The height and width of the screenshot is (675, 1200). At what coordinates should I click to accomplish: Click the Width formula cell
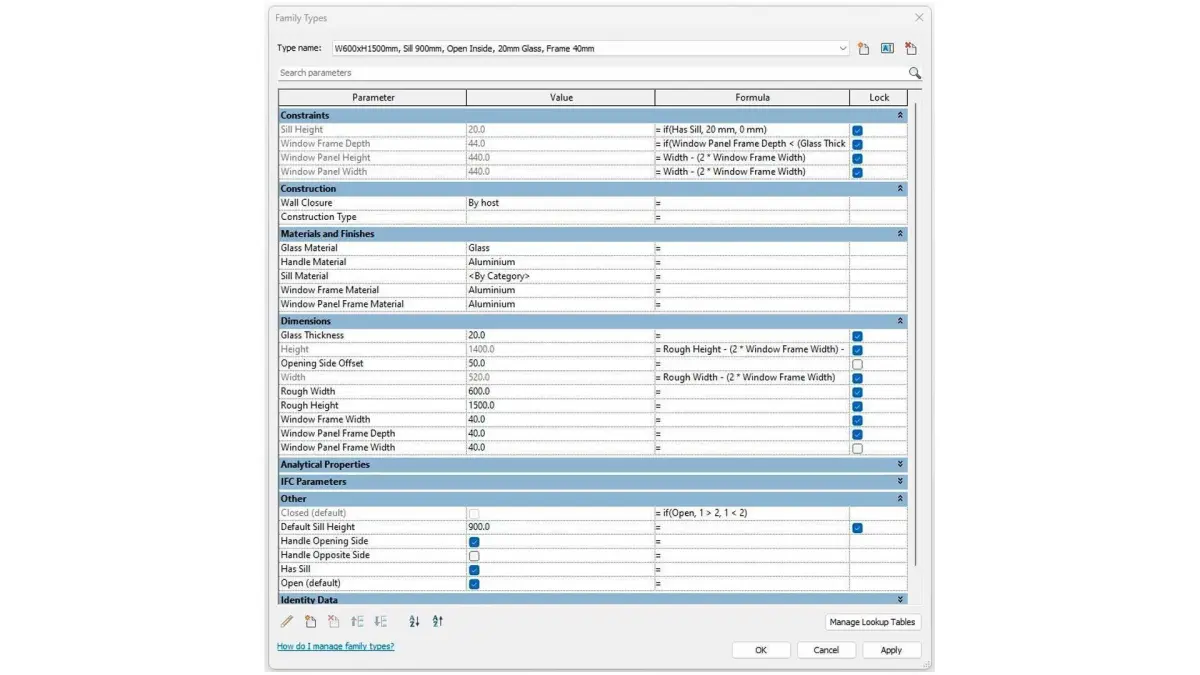752,378
